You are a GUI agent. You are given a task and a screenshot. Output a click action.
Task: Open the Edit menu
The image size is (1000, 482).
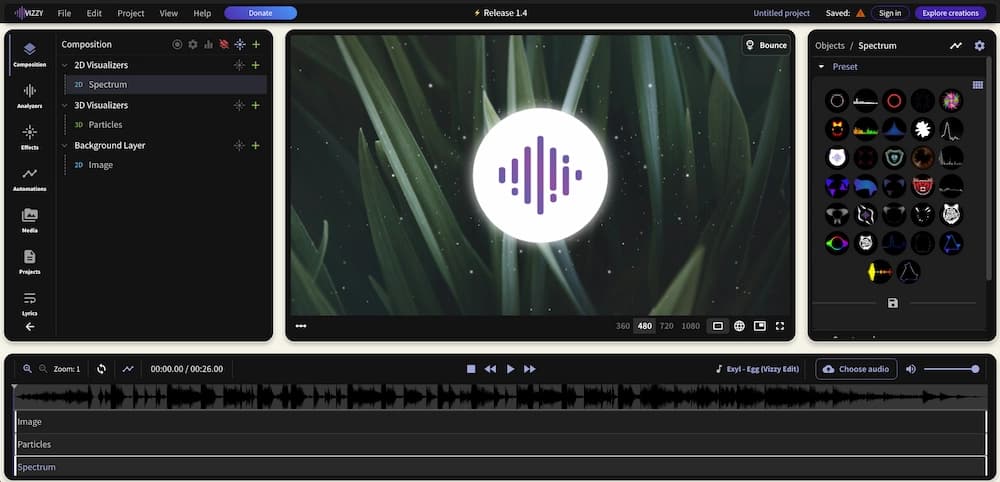(94, 13)
